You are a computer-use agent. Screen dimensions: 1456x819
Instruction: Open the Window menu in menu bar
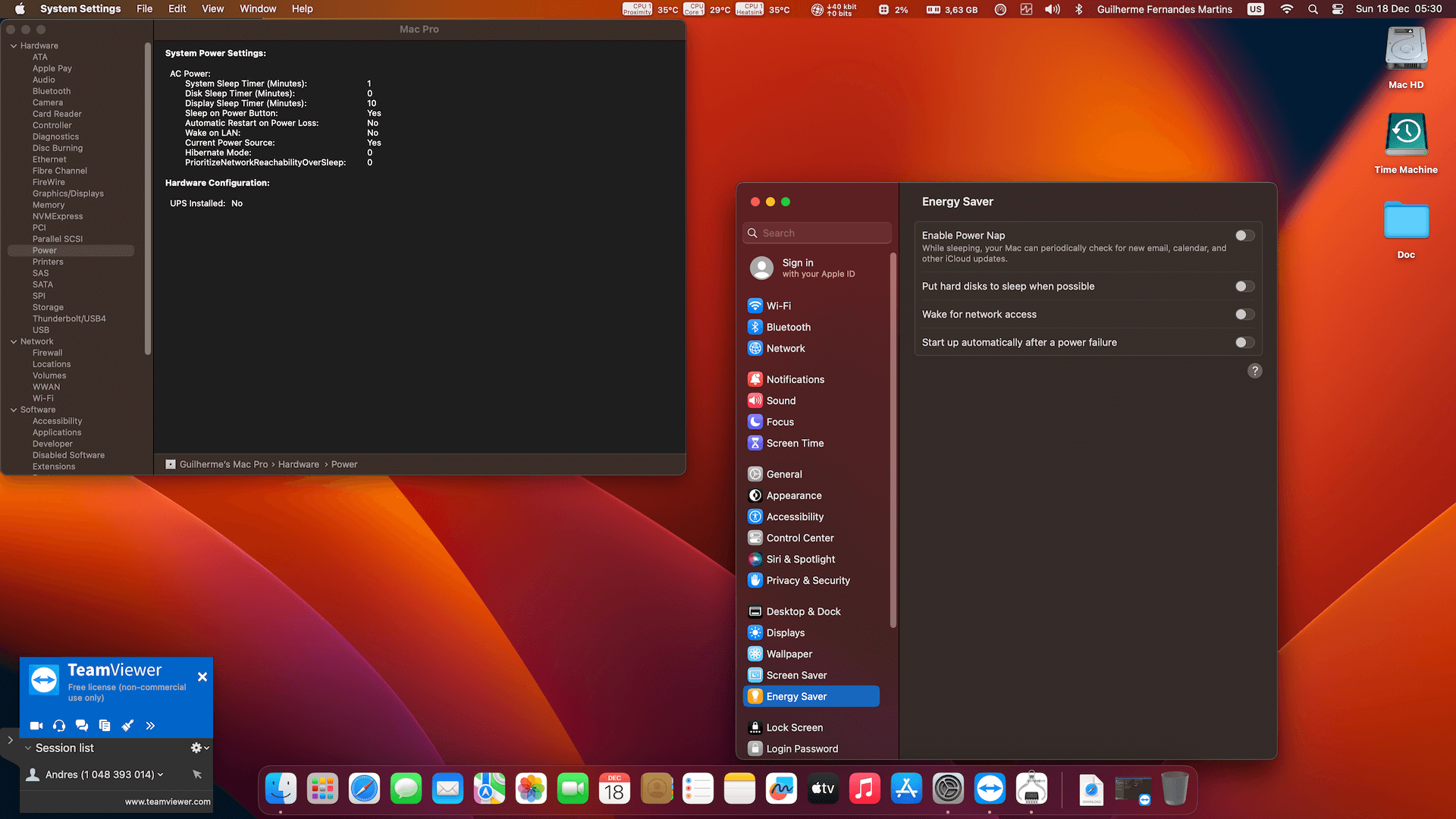(x=257, y=9)
